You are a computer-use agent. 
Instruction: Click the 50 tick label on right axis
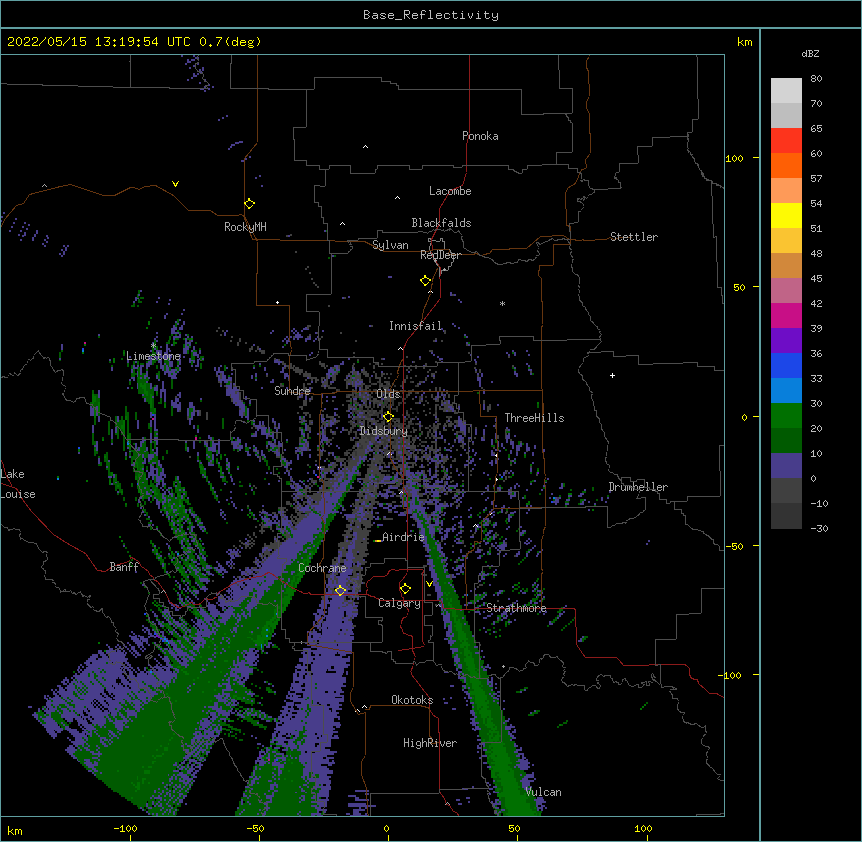point(739,287)
